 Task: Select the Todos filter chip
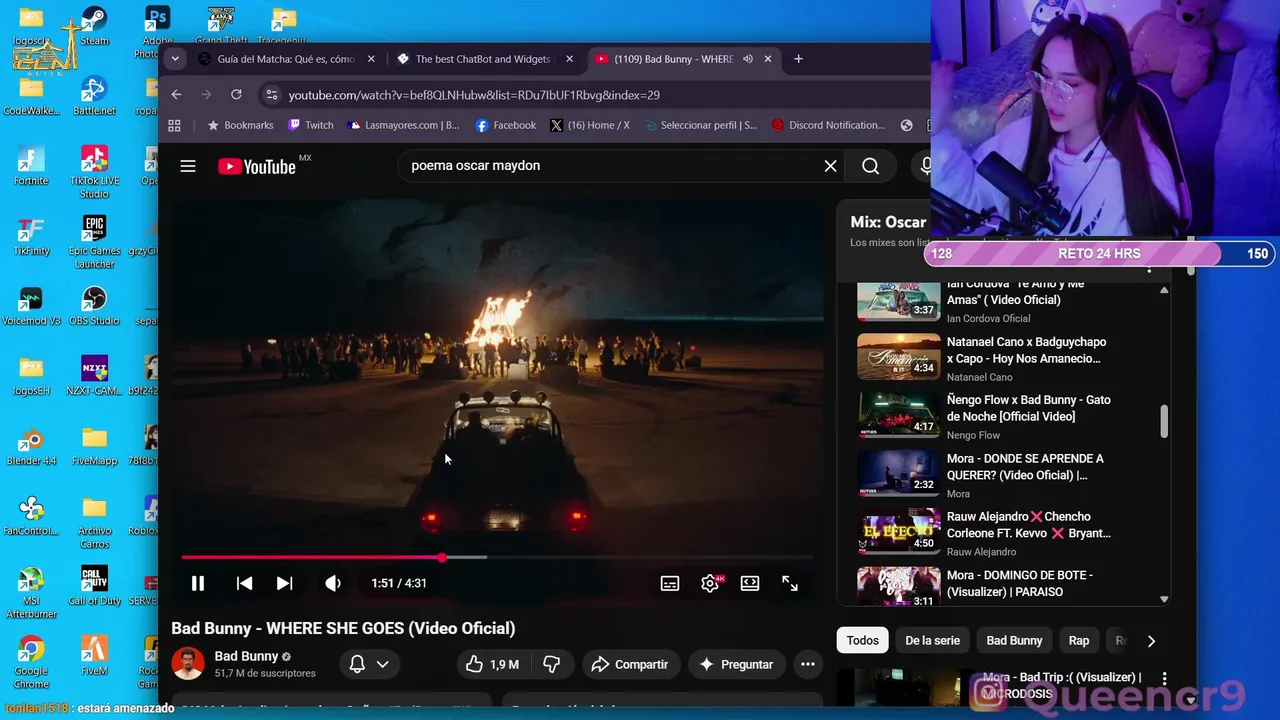tap(863, 641)
